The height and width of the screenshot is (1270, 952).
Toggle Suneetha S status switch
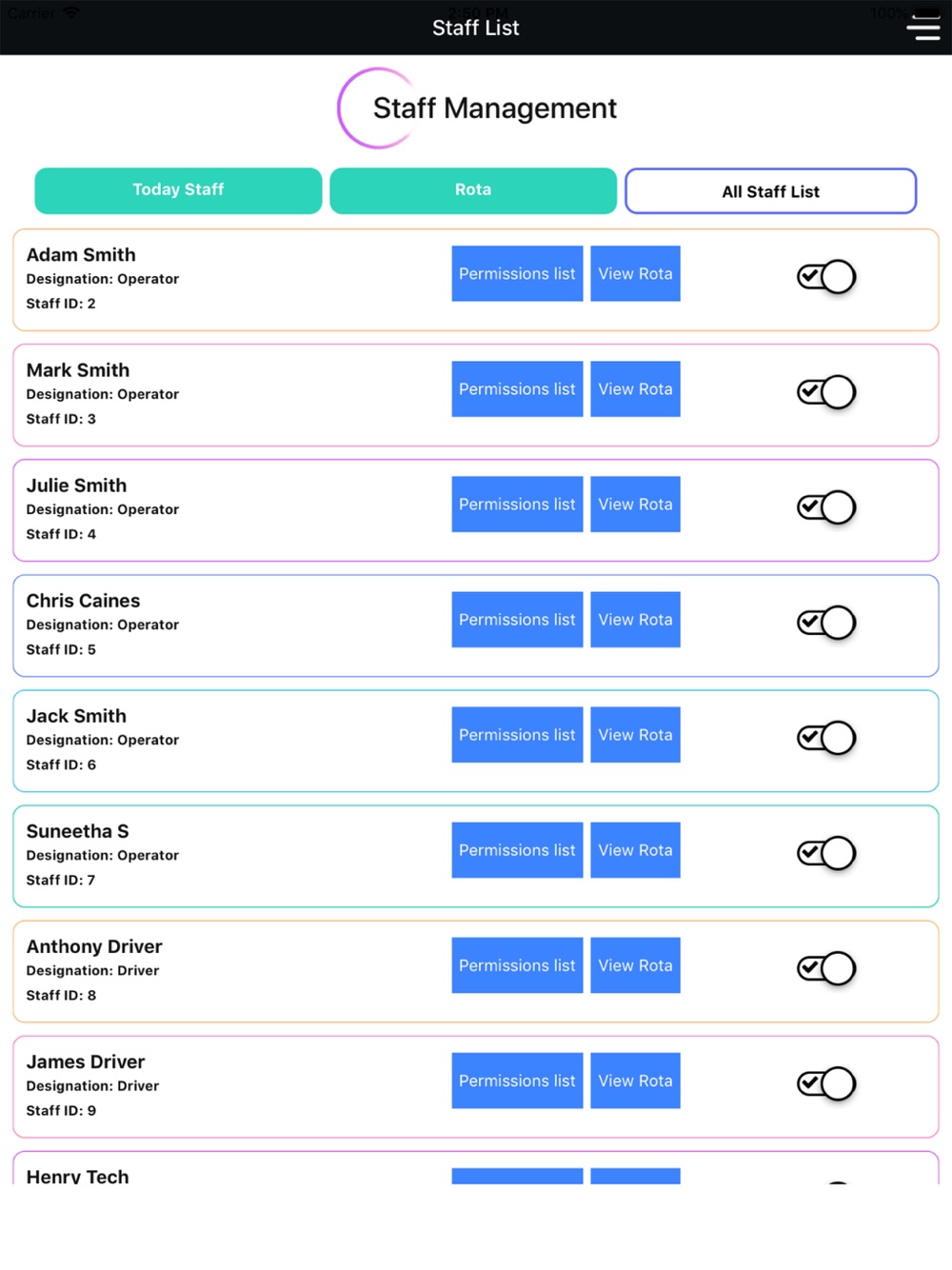click(826, 853)
